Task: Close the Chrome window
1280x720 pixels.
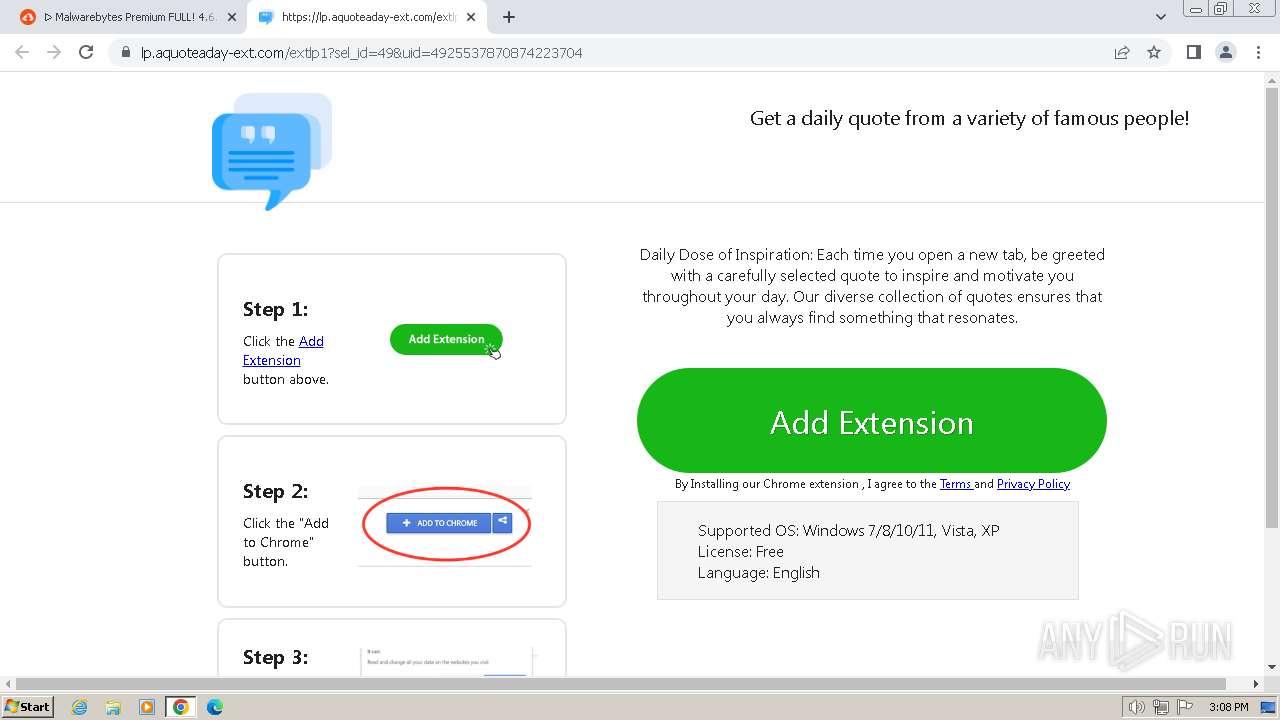Action: pyautogui.click(x=1254, y=9)
